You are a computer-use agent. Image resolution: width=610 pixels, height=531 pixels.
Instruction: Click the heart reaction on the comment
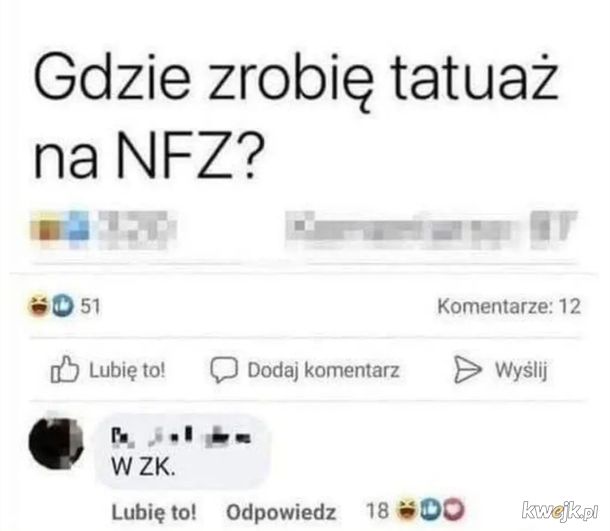[454, 510]
